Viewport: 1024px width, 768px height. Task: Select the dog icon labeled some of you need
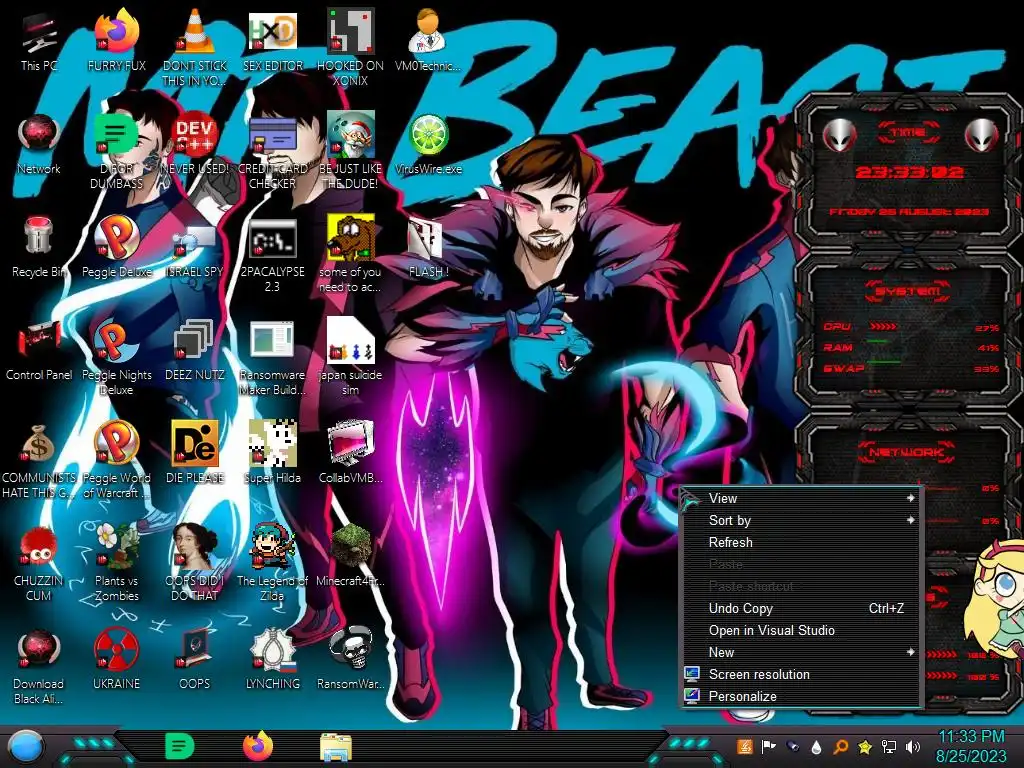pos(350,255)
